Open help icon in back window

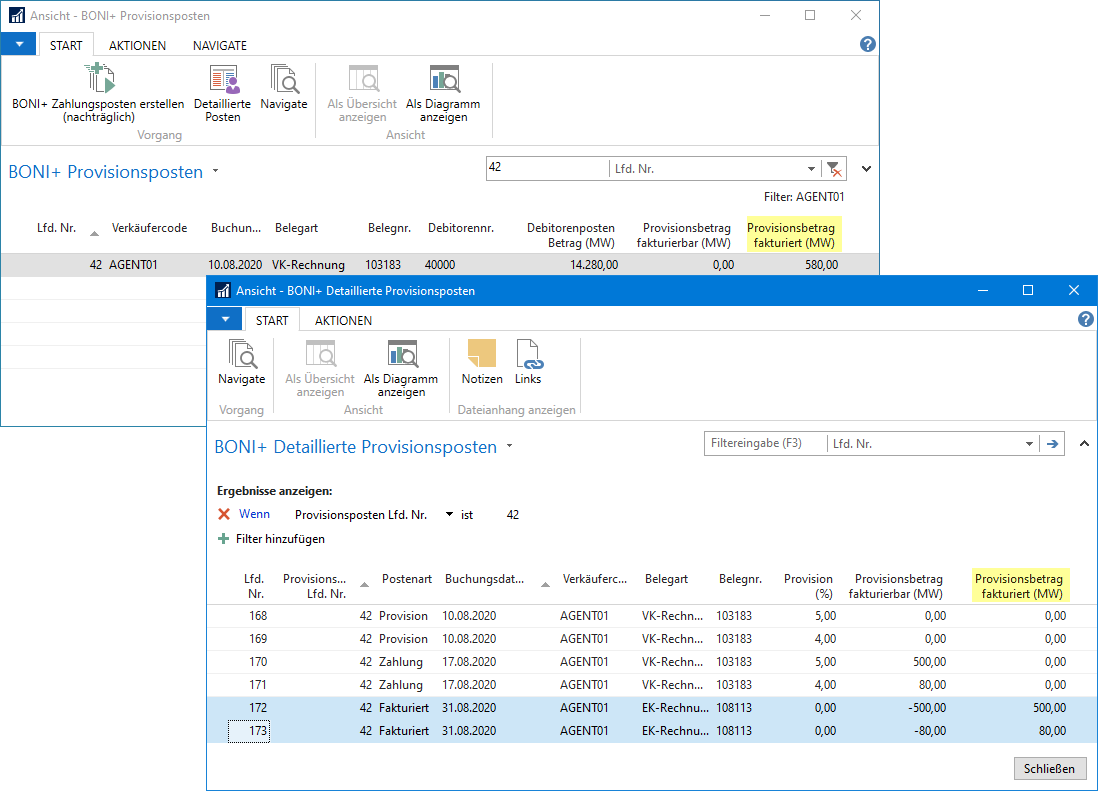click(x=867, y=44)
